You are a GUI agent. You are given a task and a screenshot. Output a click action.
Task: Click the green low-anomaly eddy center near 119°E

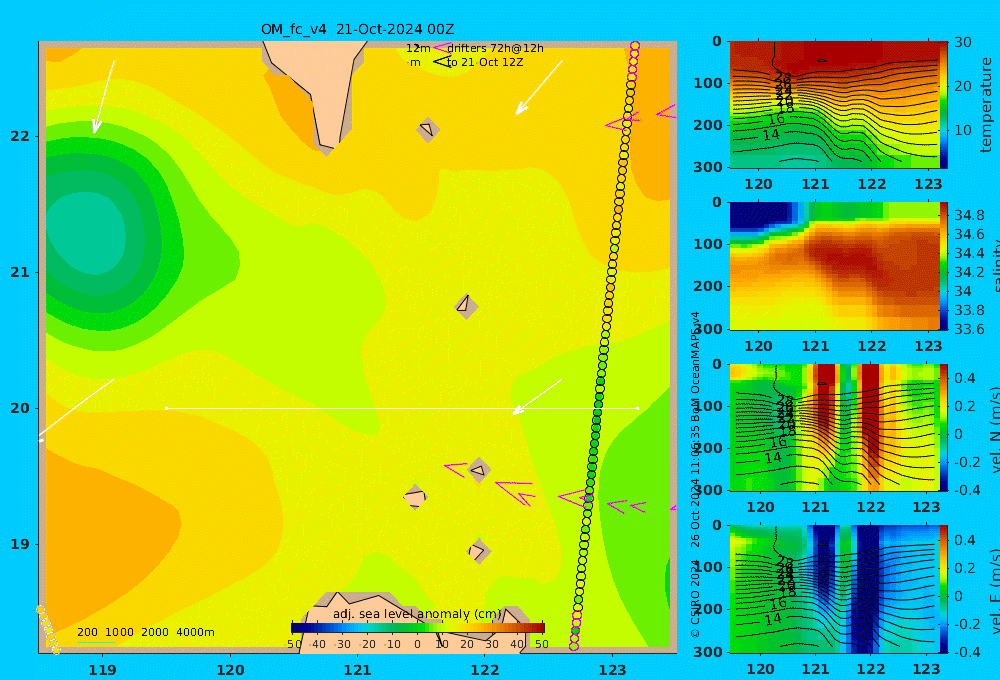point(86,233)
